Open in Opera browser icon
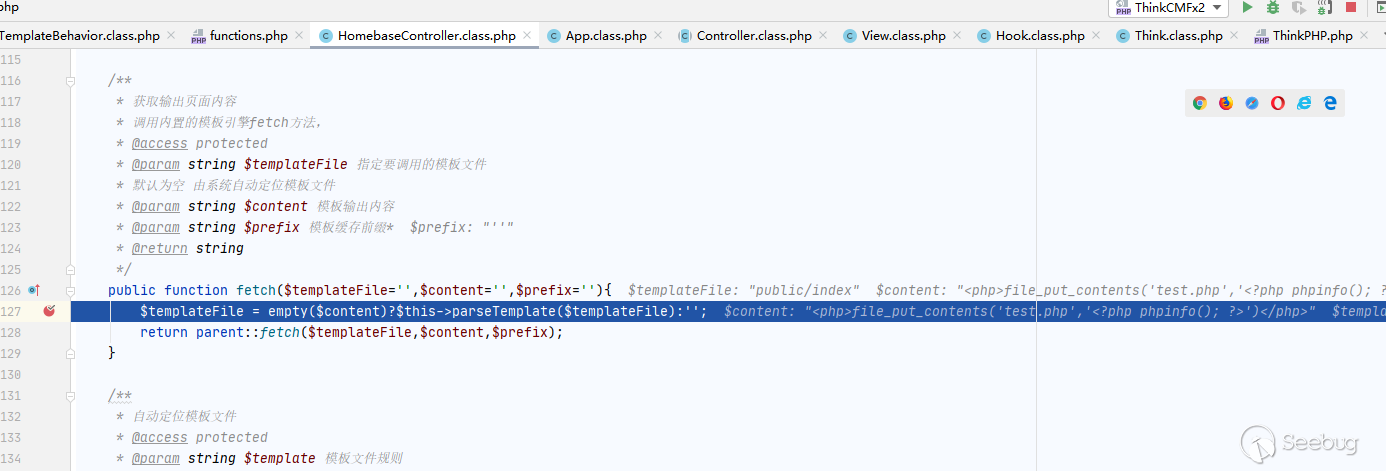The width and height of the screenshot is (1386, 471). [x=1278, y=103]
